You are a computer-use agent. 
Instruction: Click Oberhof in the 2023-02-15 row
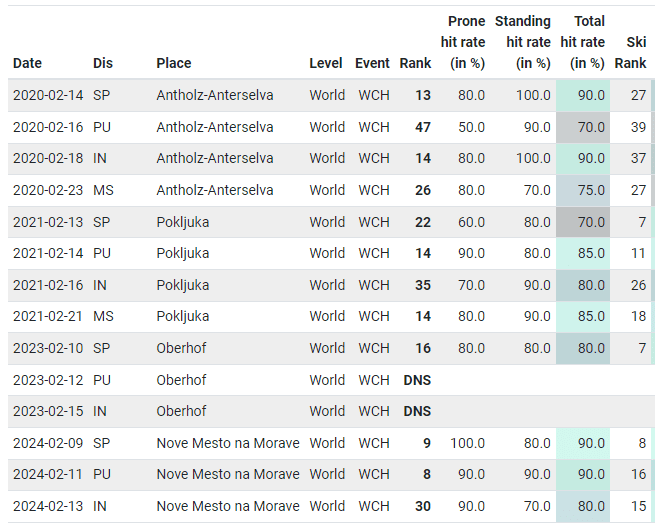182,411
